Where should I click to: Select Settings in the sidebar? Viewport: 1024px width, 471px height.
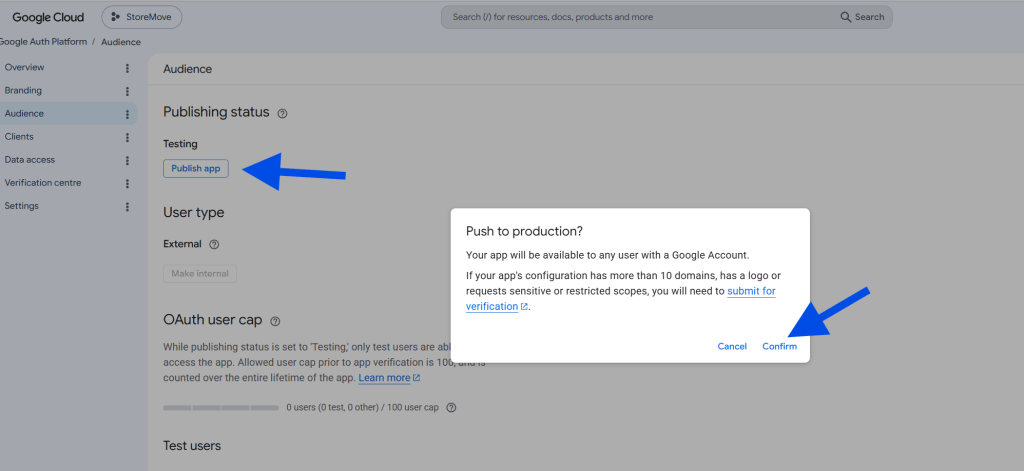pos(22,206)
